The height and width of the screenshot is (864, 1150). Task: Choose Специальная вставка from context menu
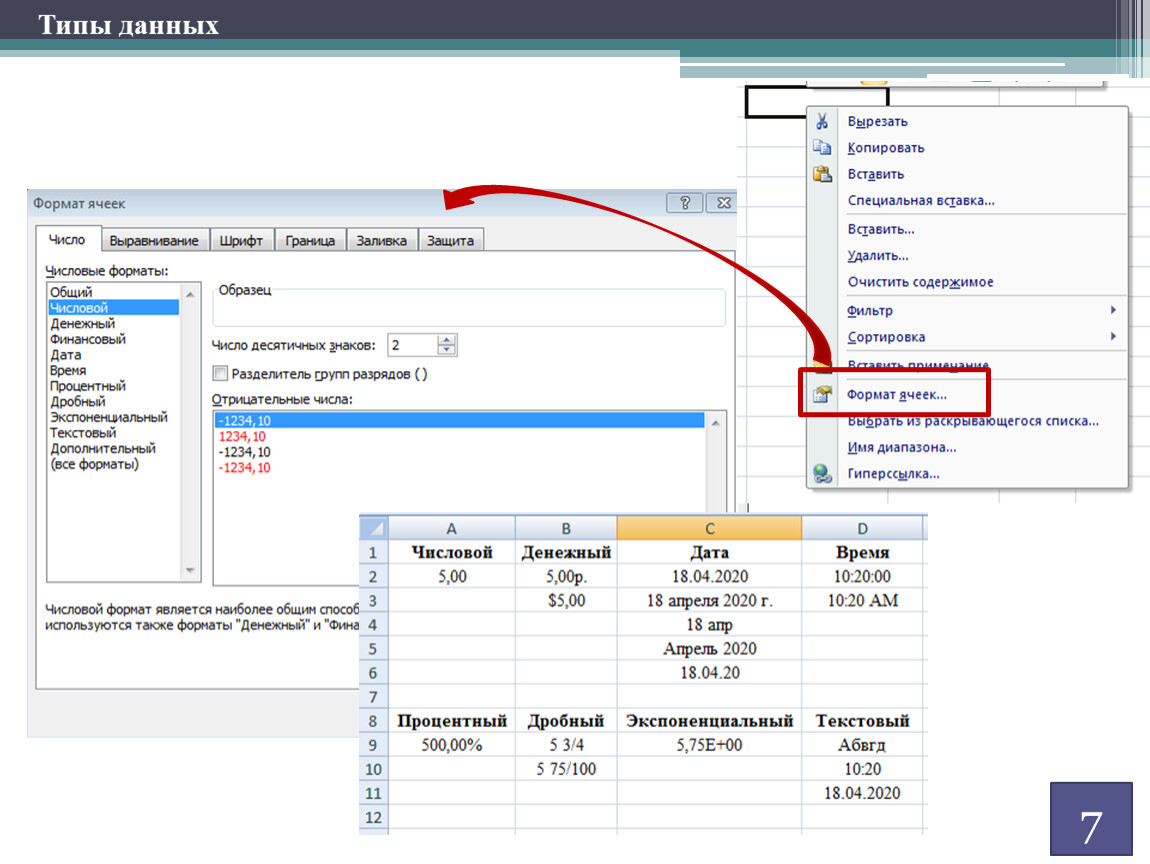tap(920, 201)
